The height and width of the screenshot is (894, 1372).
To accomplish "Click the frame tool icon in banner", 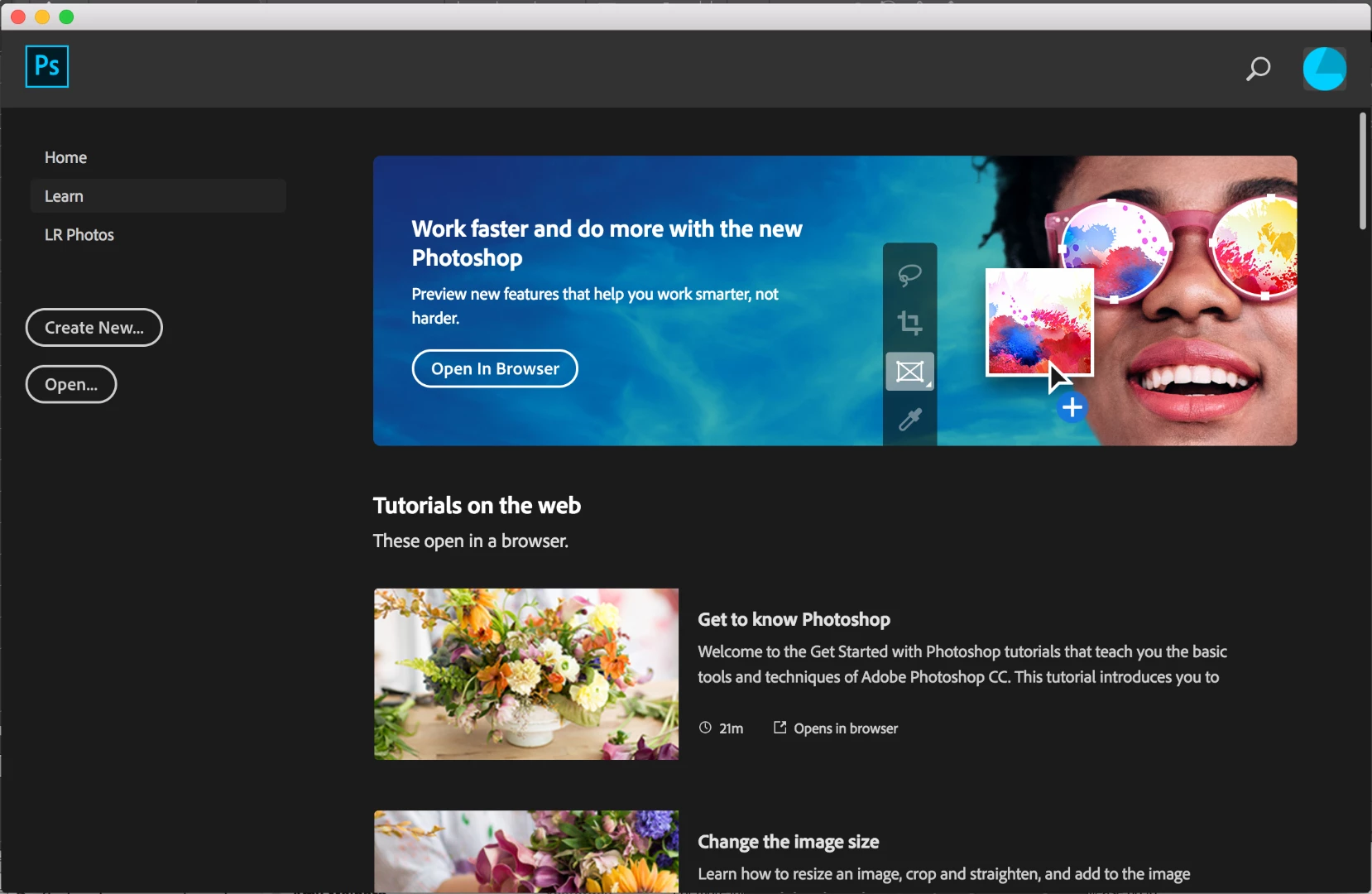I will tap(909, 372).
